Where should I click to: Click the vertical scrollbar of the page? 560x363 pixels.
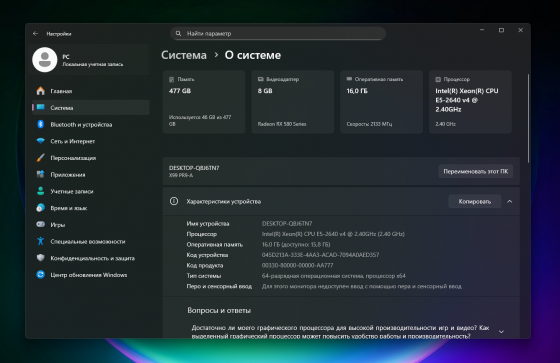528,118
